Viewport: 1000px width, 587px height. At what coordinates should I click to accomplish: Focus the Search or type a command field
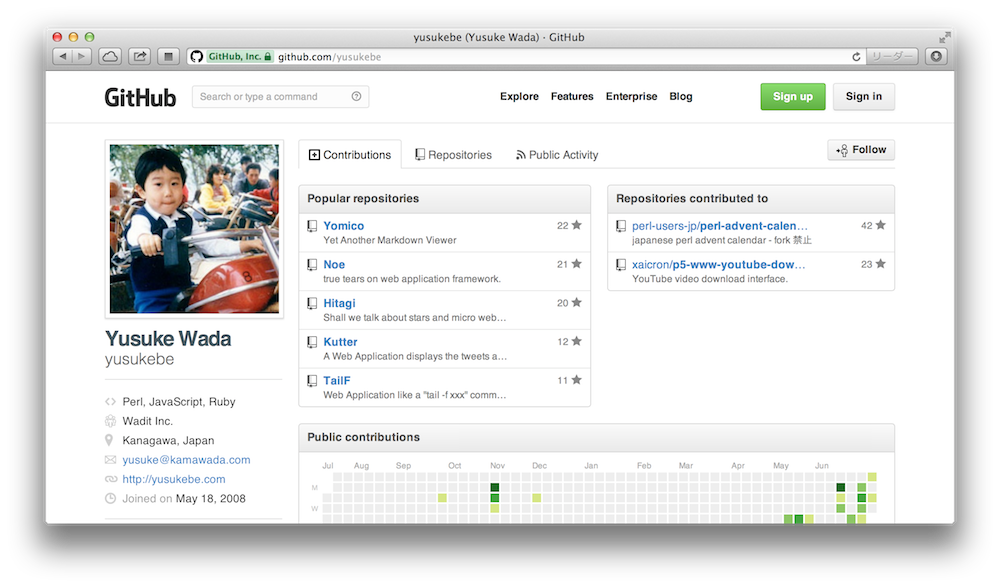pos(281,96)
